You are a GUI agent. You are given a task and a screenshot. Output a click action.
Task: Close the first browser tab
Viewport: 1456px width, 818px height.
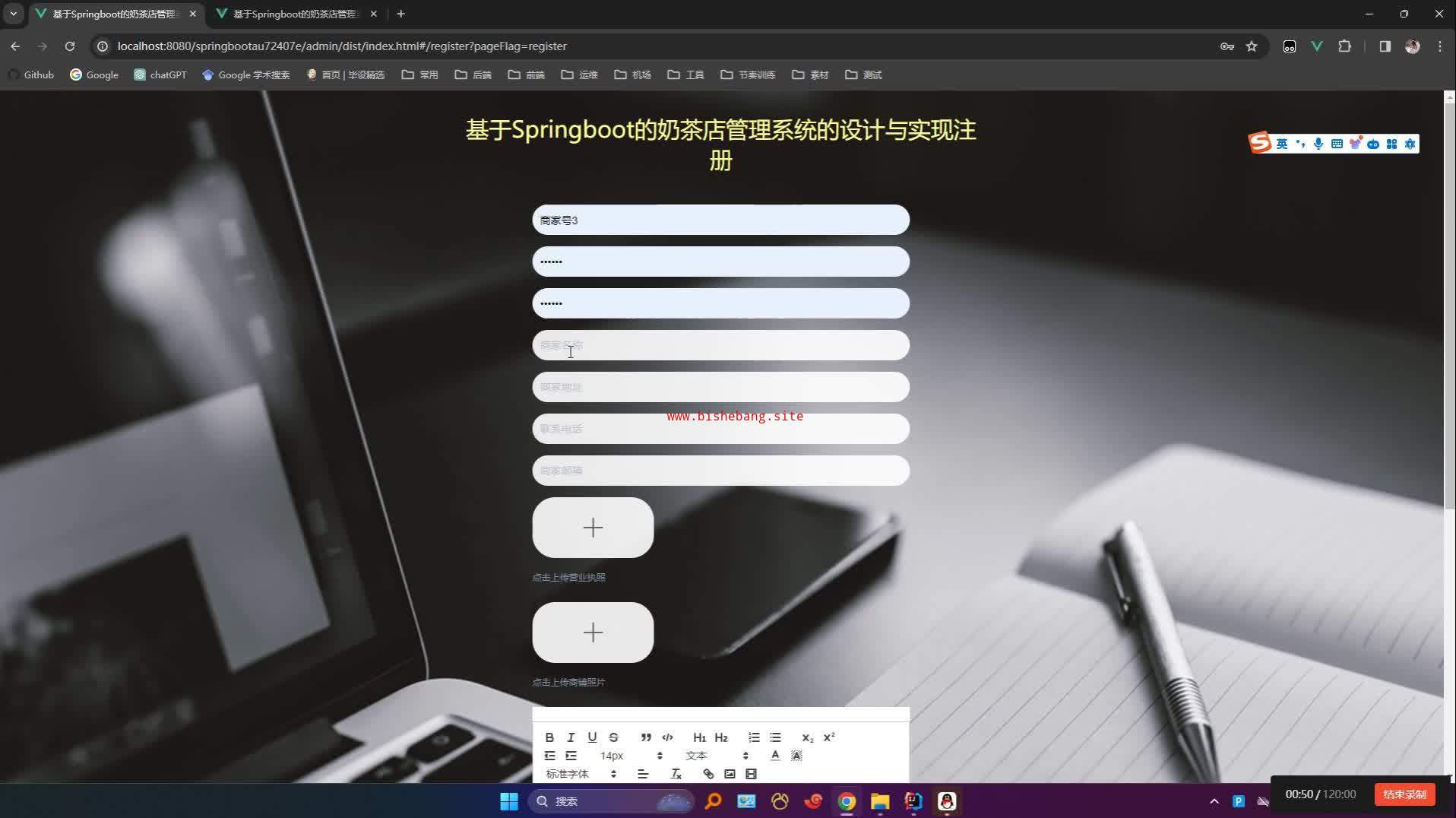(x=192, y=14)
